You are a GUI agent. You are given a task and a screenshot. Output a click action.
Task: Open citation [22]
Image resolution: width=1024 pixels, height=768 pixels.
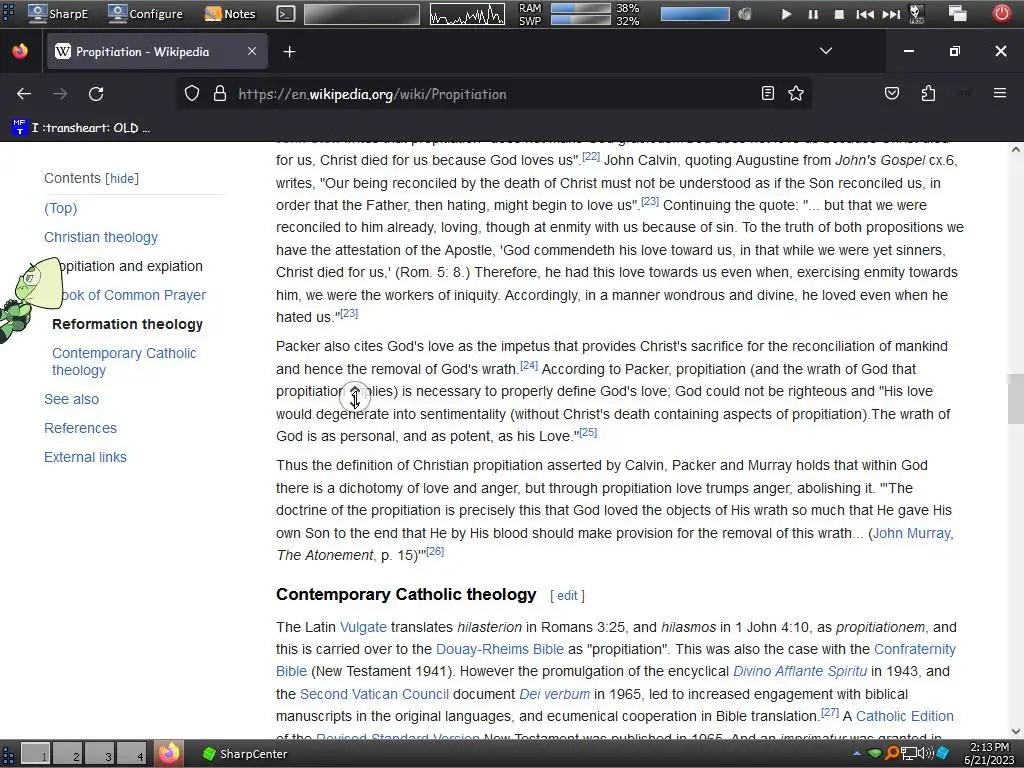coord(591,156)
